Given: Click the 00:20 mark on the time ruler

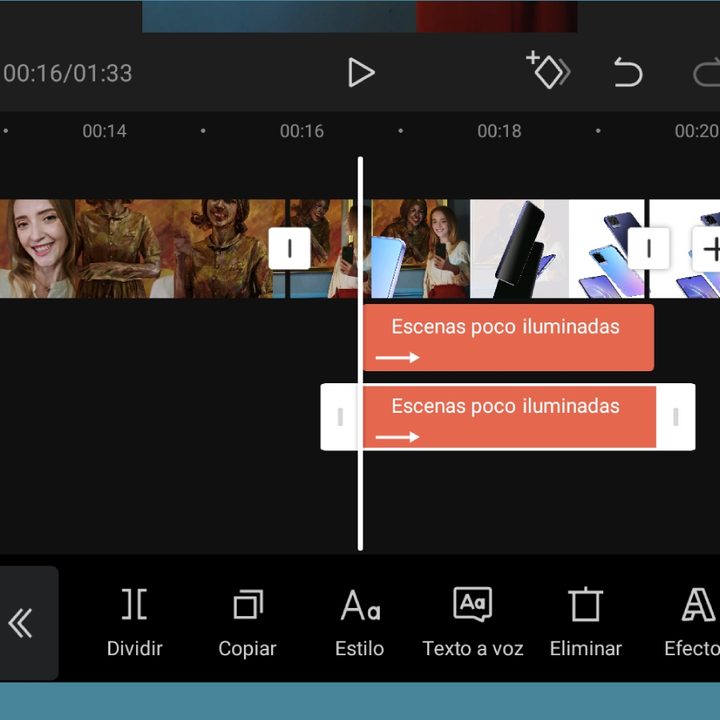Looking at the screenshot, I should tap(697, 131).
